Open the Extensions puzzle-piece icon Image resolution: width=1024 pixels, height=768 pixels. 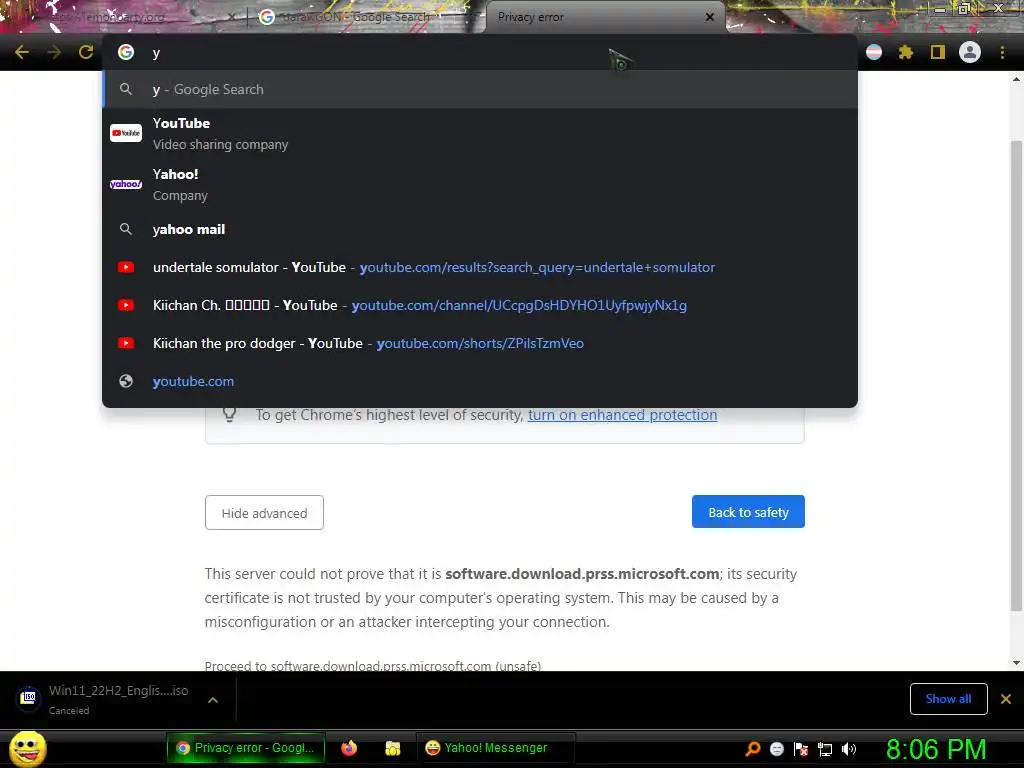click(906, 52)
